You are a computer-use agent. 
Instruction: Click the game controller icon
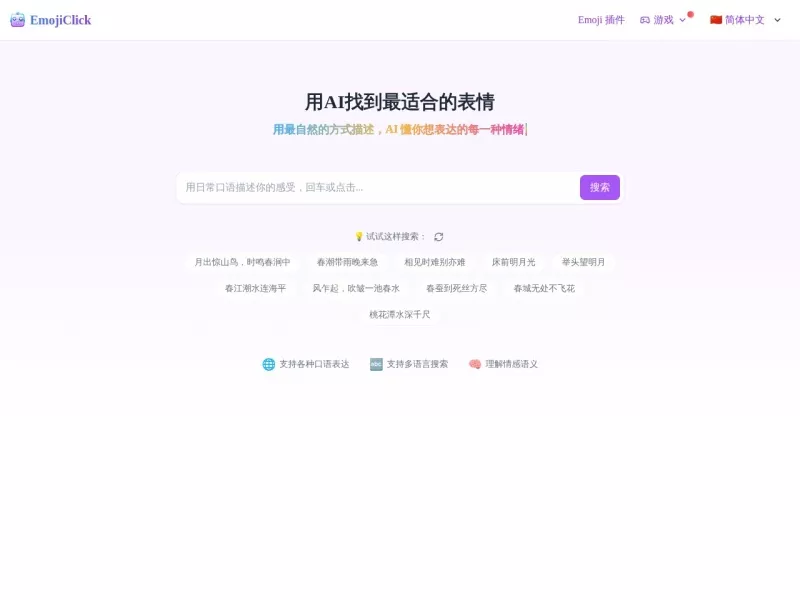(x=645, y=20)
